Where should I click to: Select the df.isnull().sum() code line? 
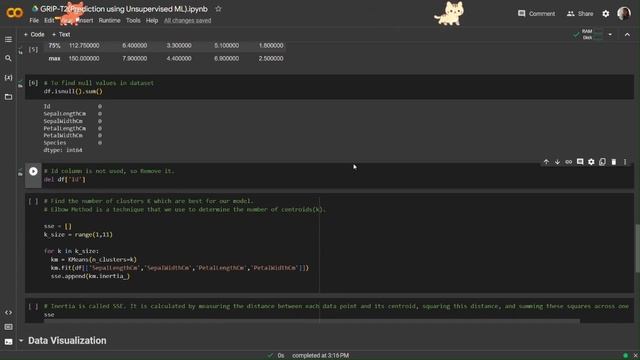pos(73,91)
